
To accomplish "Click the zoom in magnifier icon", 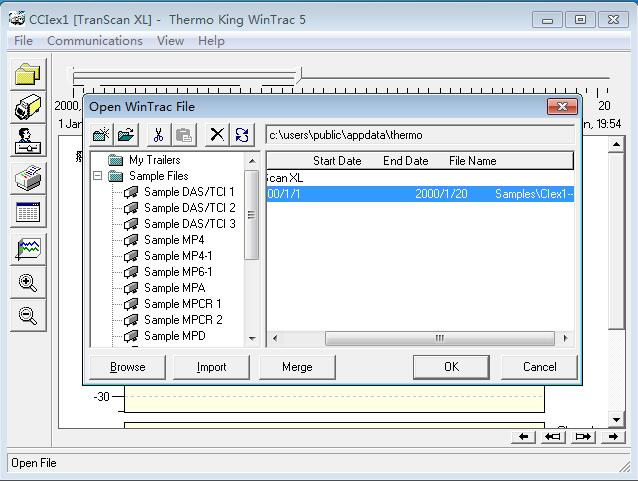I will [28, 283].
